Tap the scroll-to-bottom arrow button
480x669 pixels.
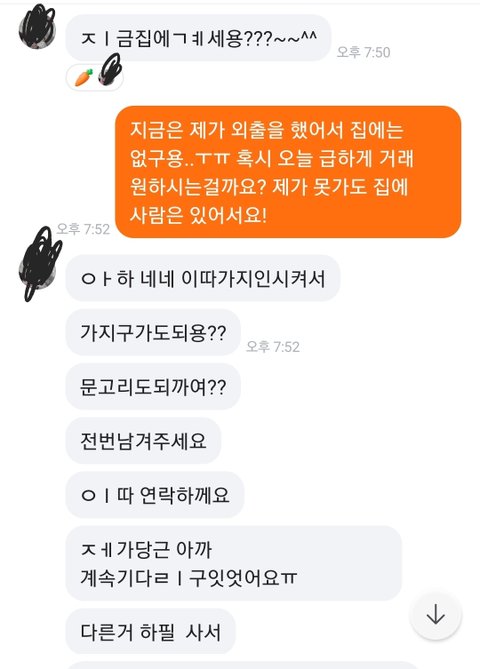[435, 615]
